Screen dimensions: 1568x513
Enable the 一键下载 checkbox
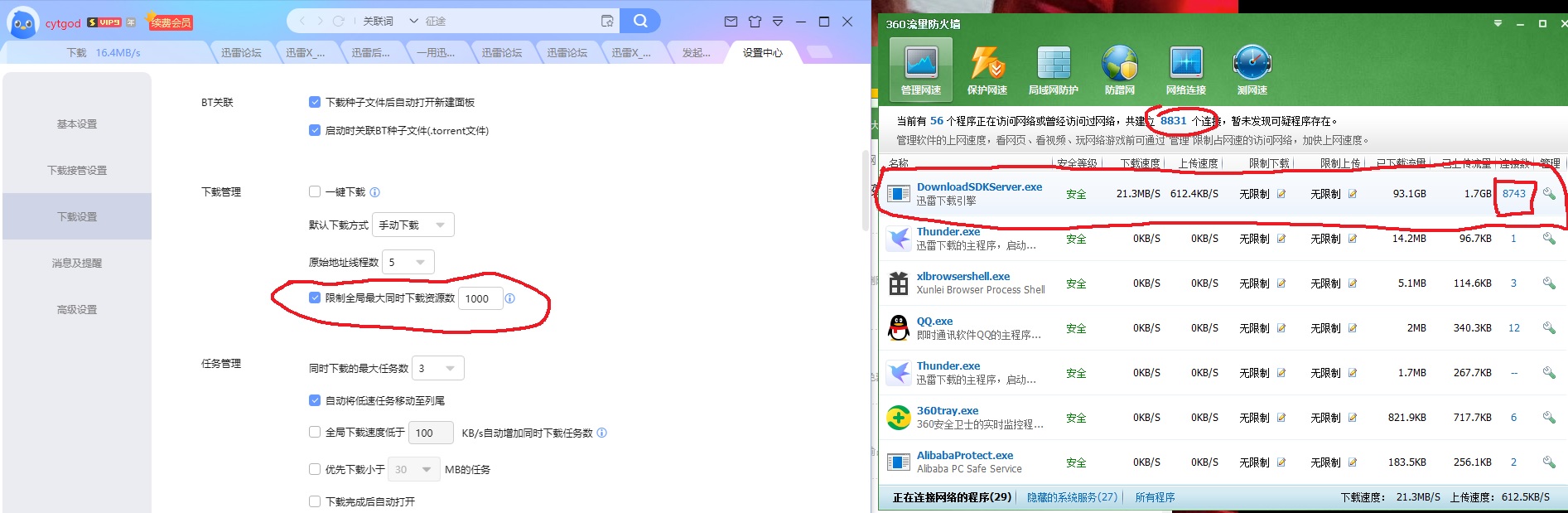pos(315,191)
